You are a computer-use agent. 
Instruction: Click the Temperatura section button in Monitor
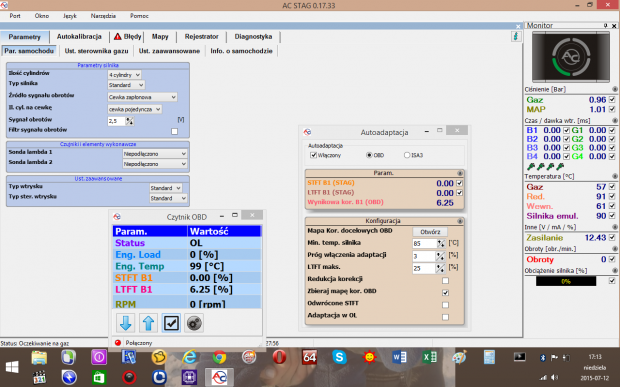click(x=615, y=176)
